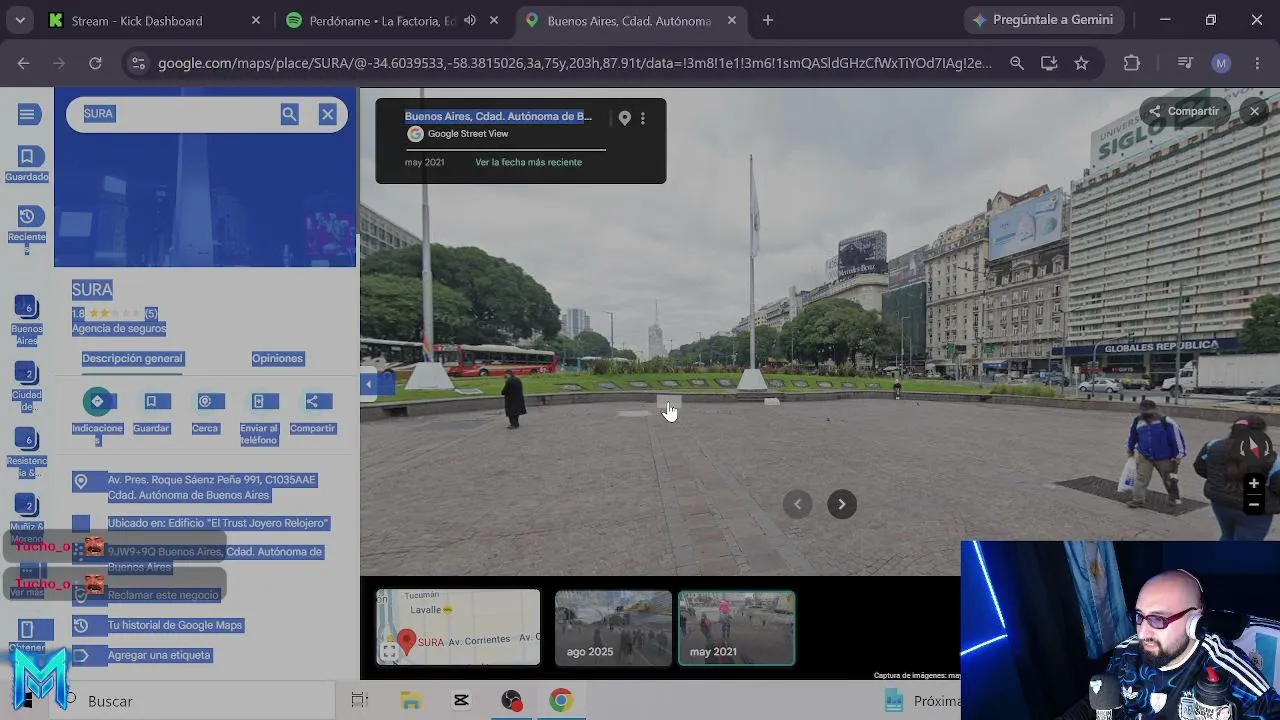The width and height of the screenshot is (1280, 720).
Task: Select the may 2021 Street View thumbnail
Action: pyautogui.click(x=736, y=628)
